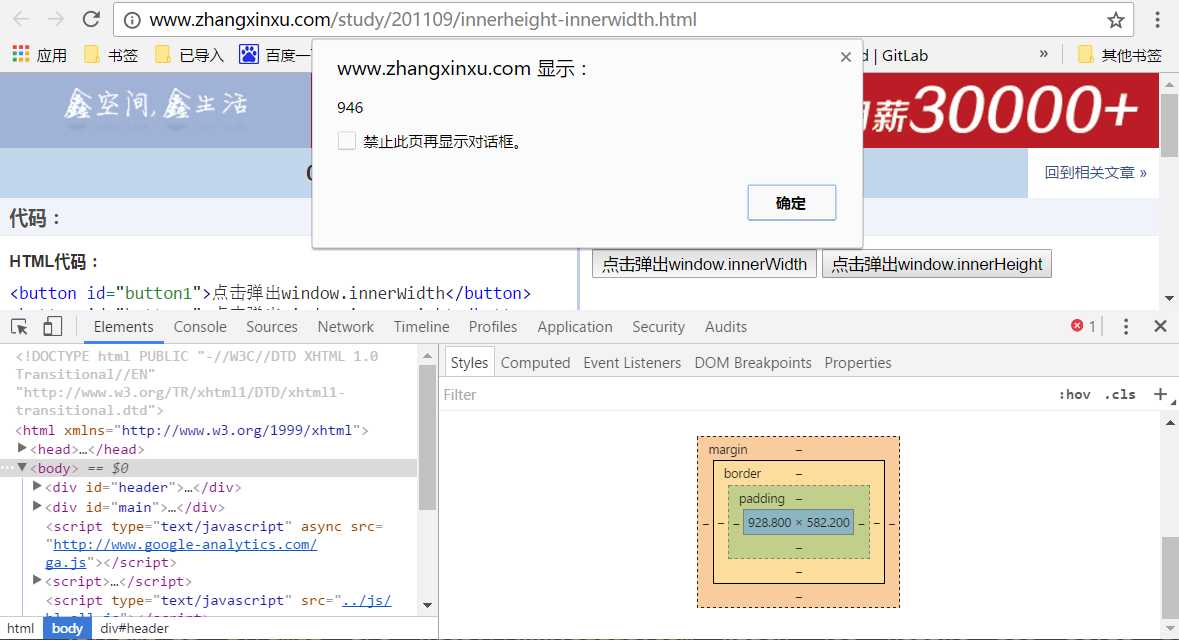This screenshot has width=1179, height=640.
Task: Open the apps grid bookmark icon
Action: (x=20, y=54)
